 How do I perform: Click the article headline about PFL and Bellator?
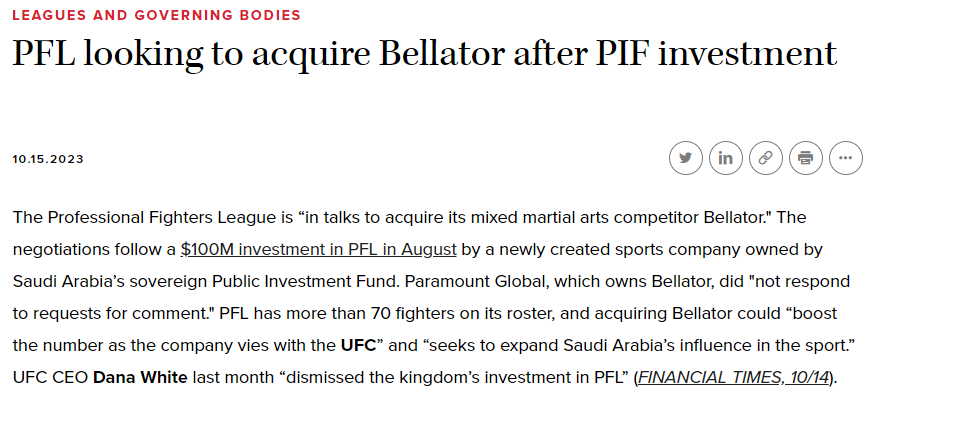pos(424,54)
